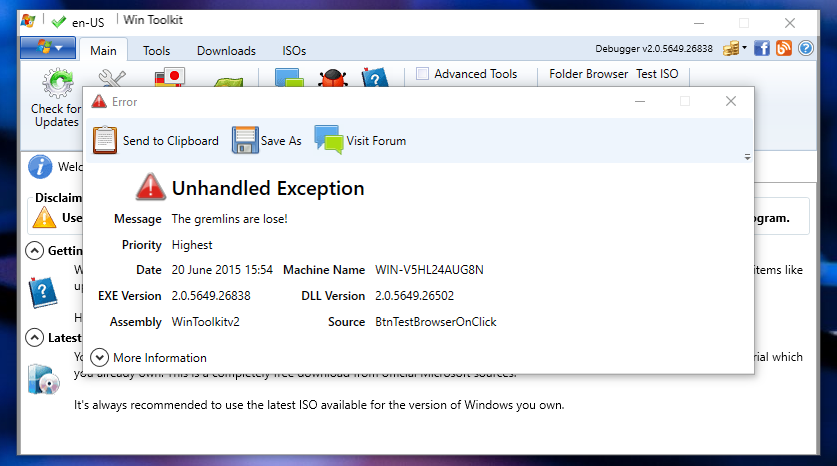This screenshot has height=466, width=837.
Task: Click the text recommending the latest ISO
Action: (x=319, y=405)
